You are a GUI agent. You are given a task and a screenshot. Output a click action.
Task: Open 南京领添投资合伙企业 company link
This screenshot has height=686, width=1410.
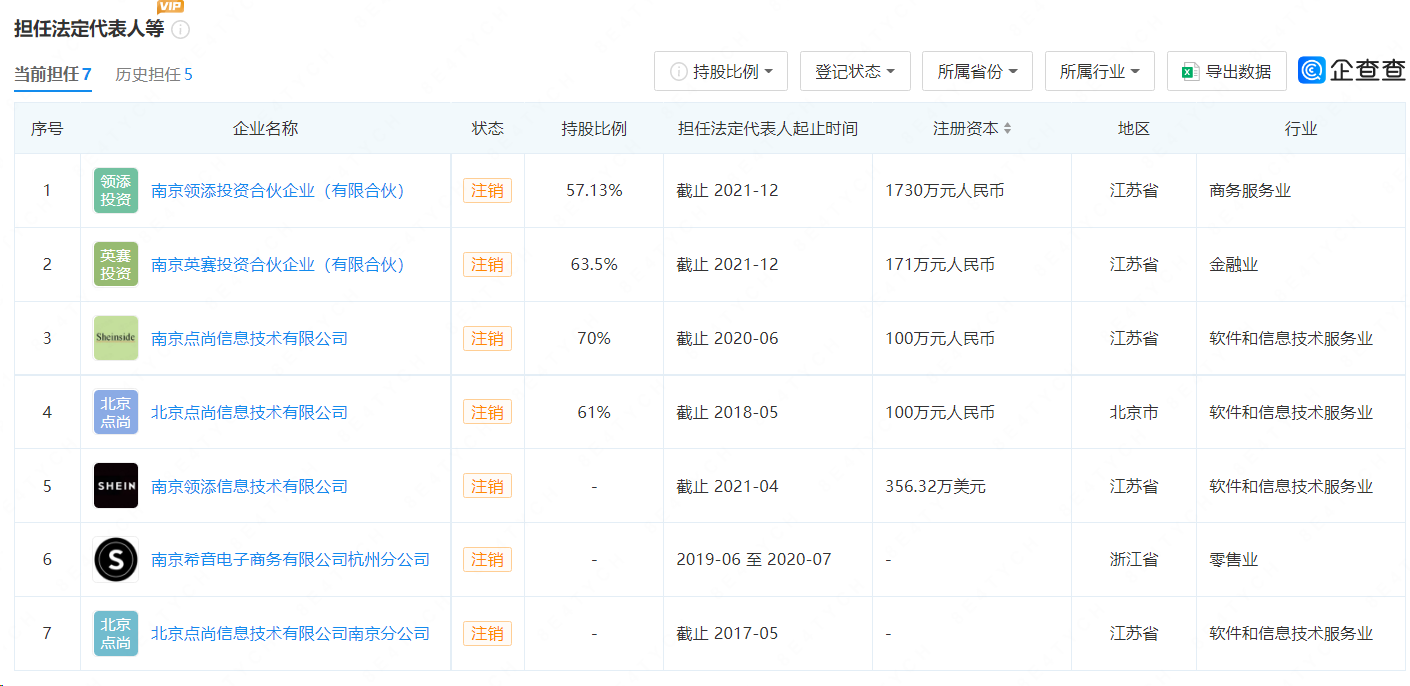tap(278, 190)
